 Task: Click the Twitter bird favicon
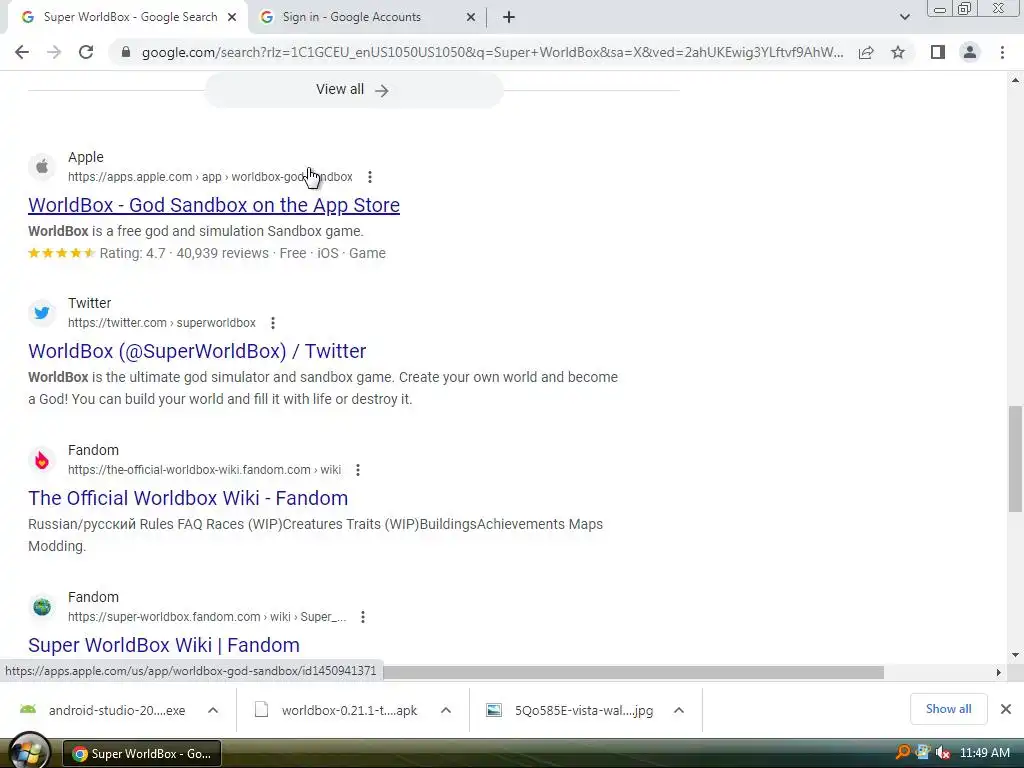coord(42,313)
